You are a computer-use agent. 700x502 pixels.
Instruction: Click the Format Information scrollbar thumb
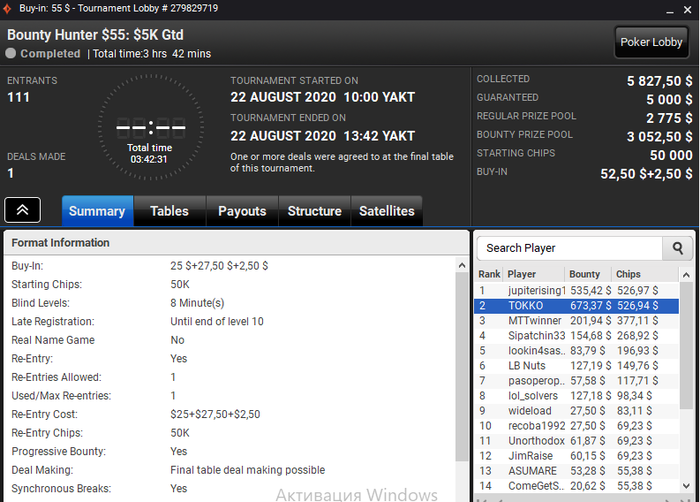(462, 366)
